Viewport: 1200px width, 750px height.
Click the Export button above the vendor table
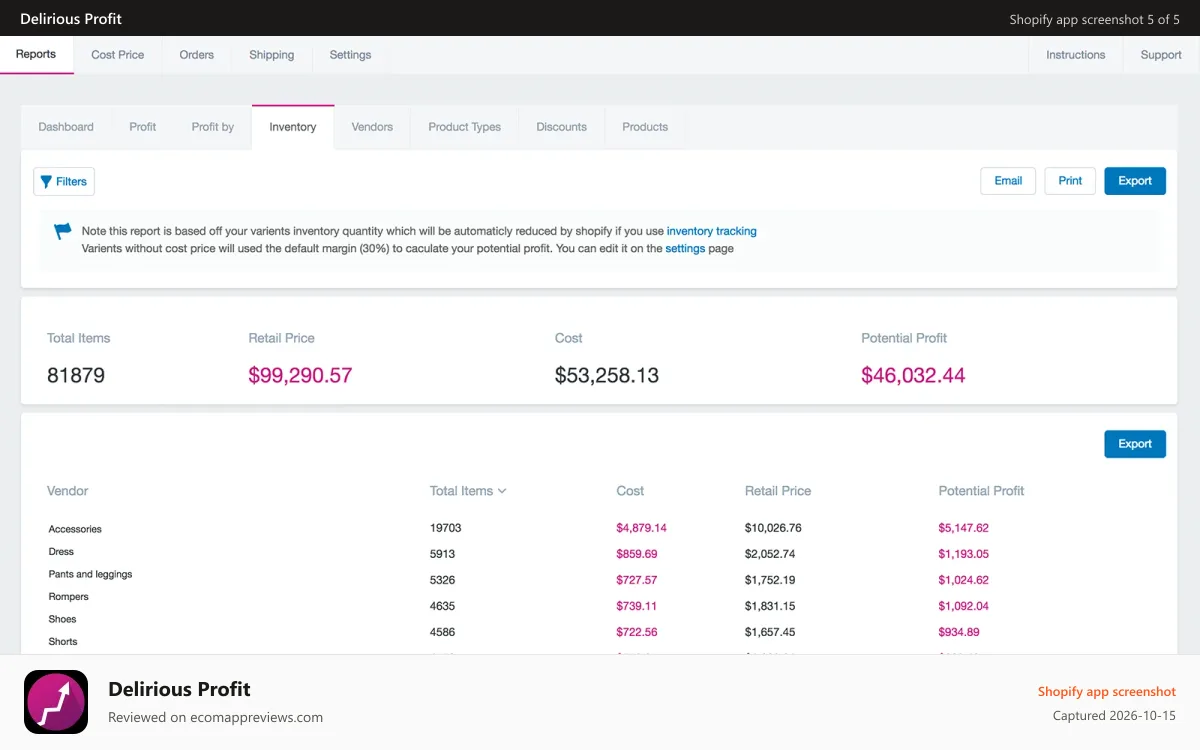[1135, 444]
